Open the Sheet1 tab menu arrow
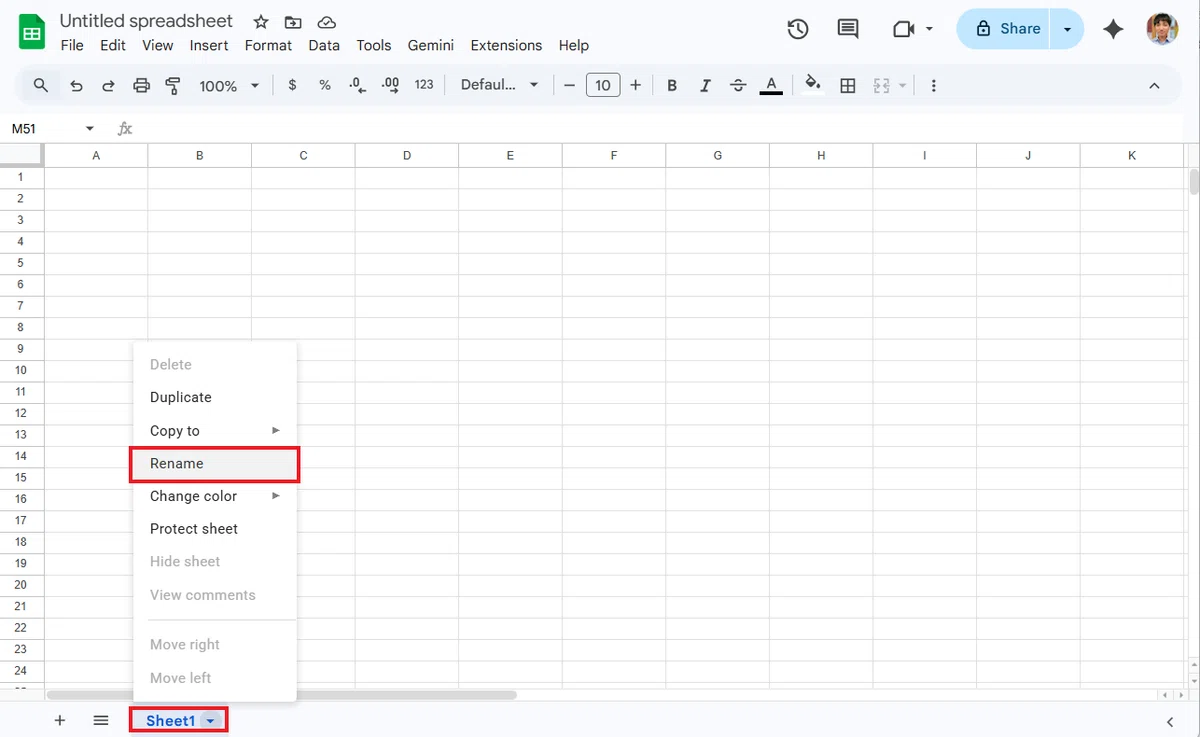 point(210,721)
